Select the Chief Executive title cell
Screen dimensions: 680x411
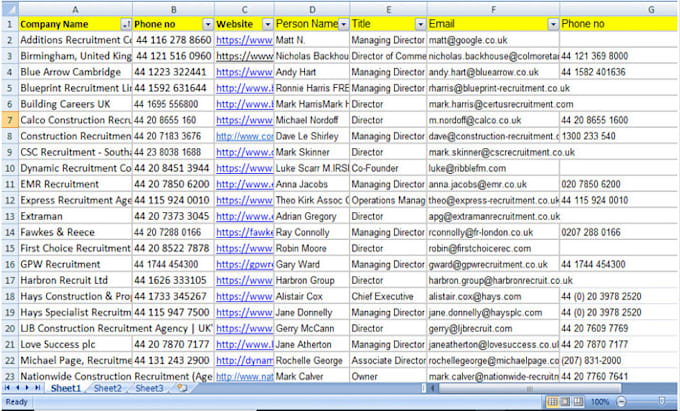coord(388,297)
